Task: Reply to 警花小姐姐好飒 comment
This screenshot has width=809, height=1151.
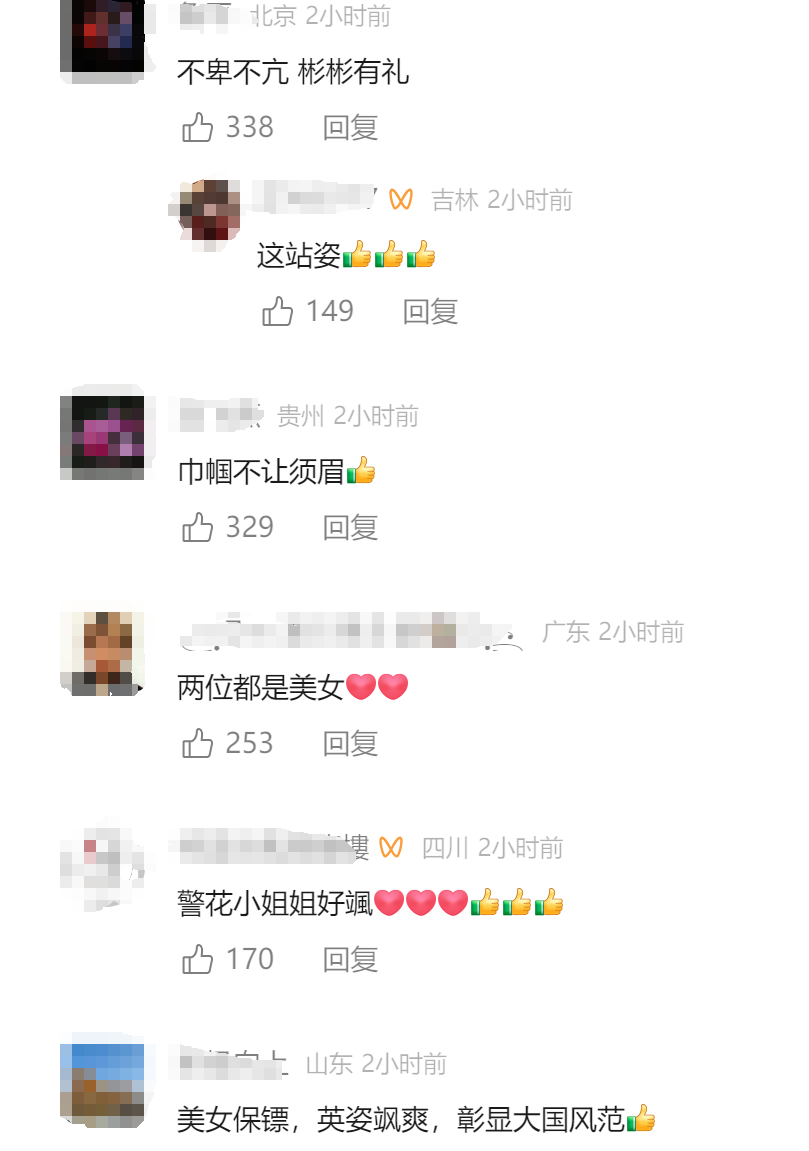Action: click(x=350, y=959)
